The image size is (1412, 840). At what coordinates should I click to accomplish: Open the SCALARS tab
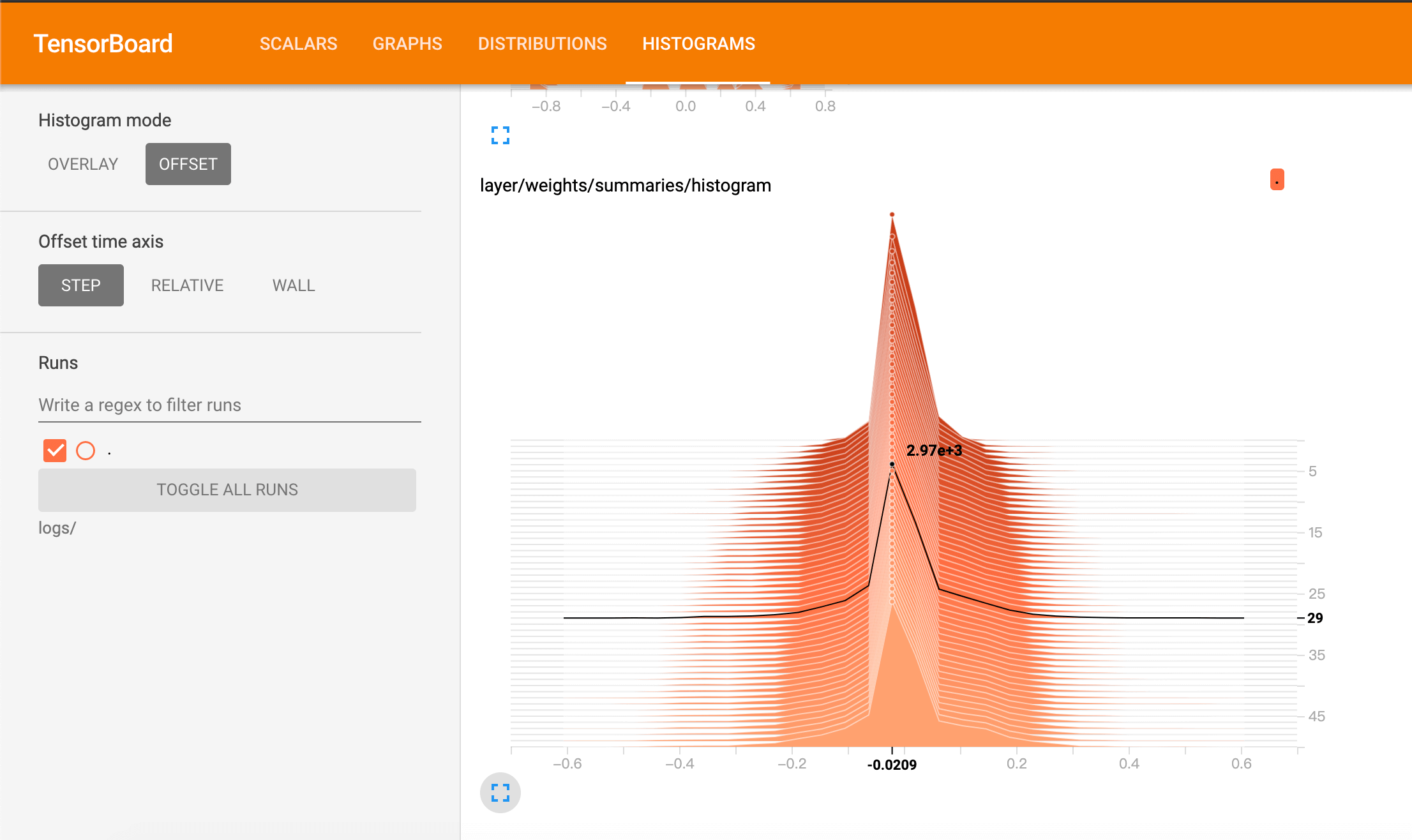pyautogui.click(x=298, y=43)
